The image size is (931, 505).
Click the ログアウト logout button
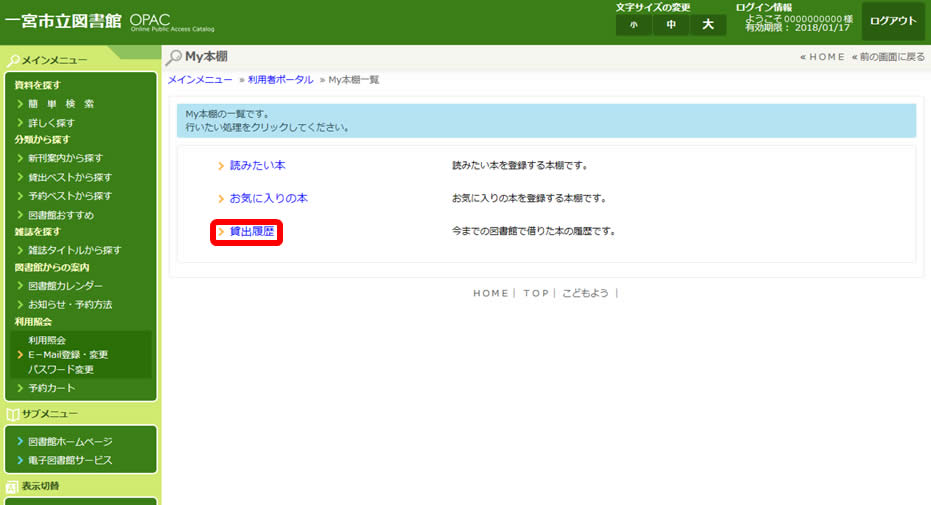(x=893, y=21)
